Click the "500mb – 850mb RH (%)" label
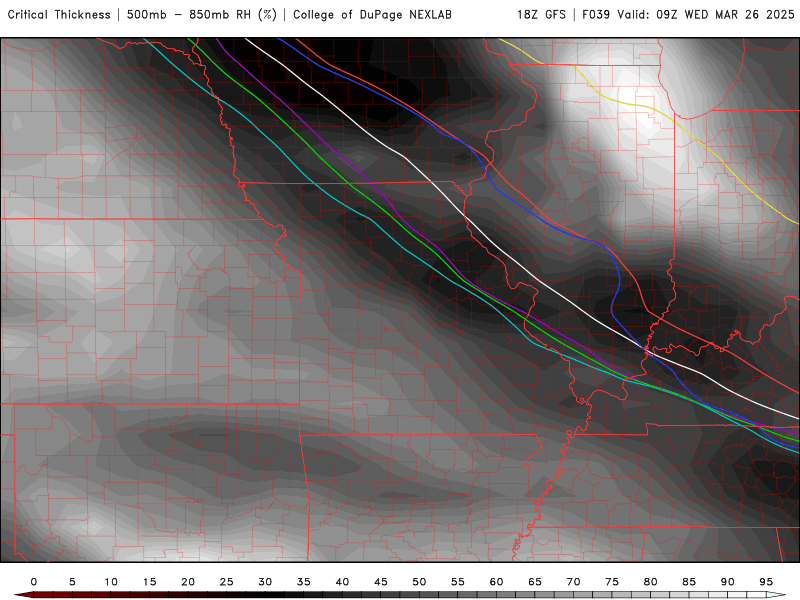Viewport: 800px width, 600px height. click(202, 15)
